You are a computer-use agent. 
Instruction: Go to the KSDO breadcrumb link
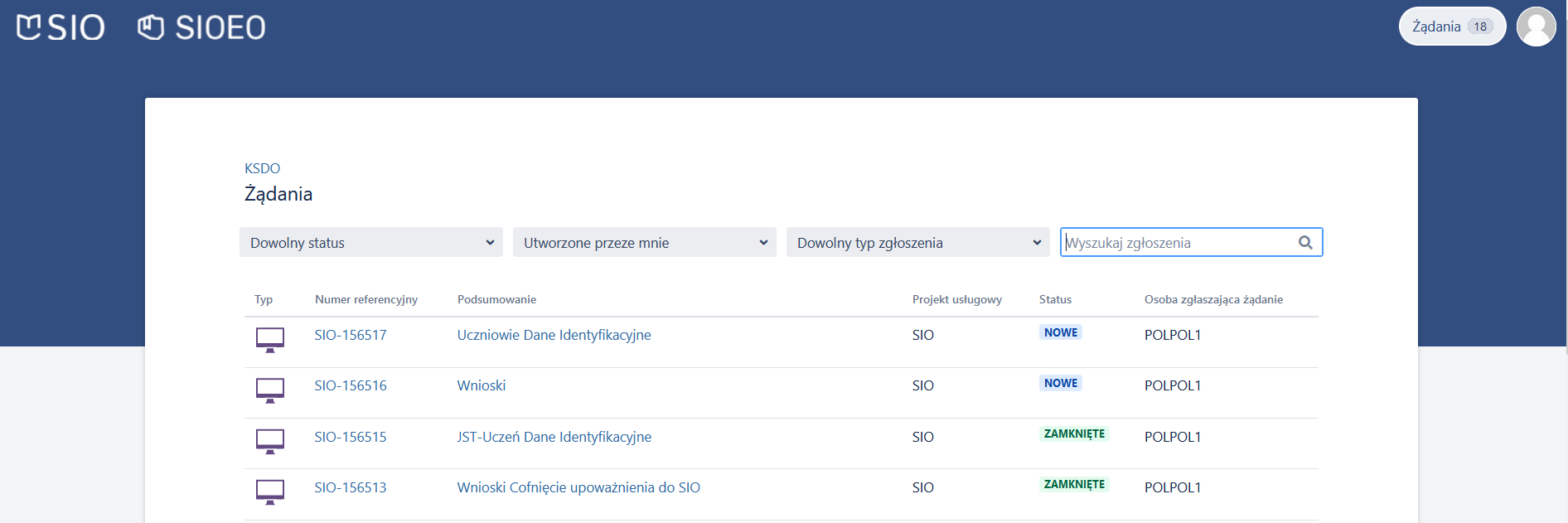pyautogui.click(x=262, y=168)
